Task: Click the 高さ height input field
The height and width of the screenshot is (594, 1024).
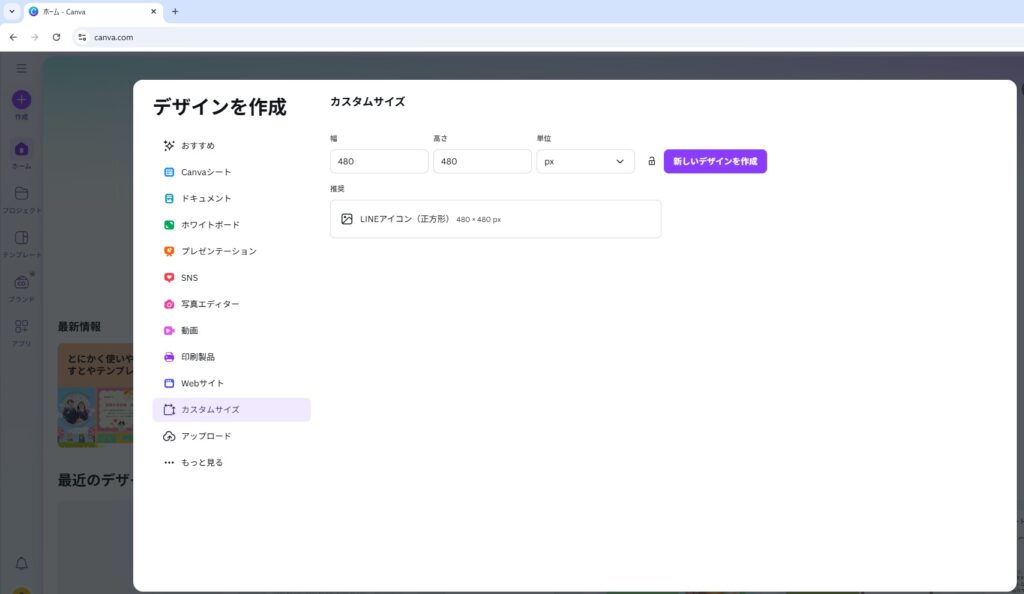Action: pyautogui.click(x=482, y=161)
